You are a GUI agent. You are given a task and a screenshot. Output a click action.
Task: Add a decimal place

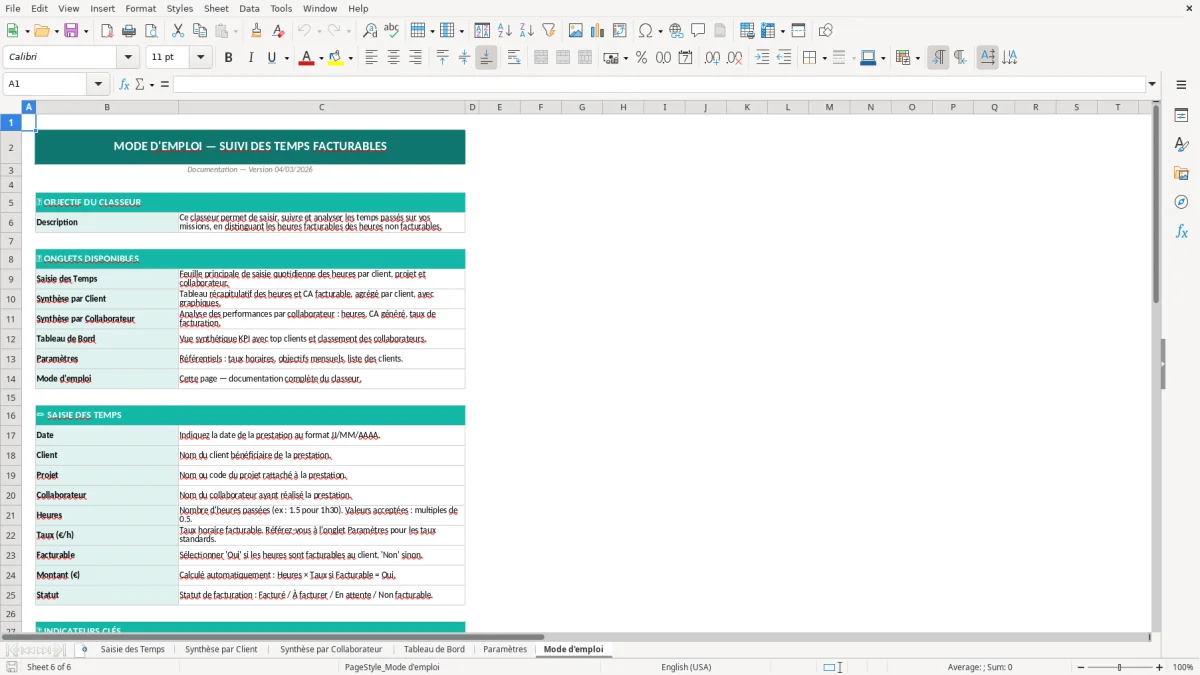click(x=712, y=58)
